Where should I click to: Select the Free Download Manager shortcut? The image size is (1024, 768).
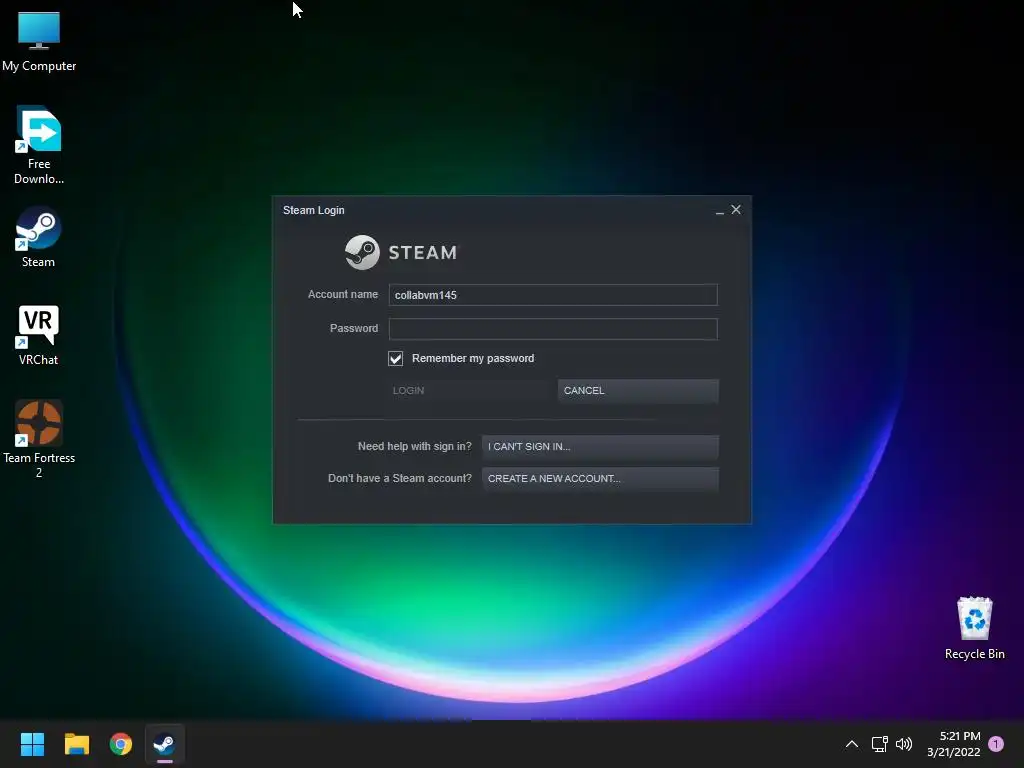39,145
